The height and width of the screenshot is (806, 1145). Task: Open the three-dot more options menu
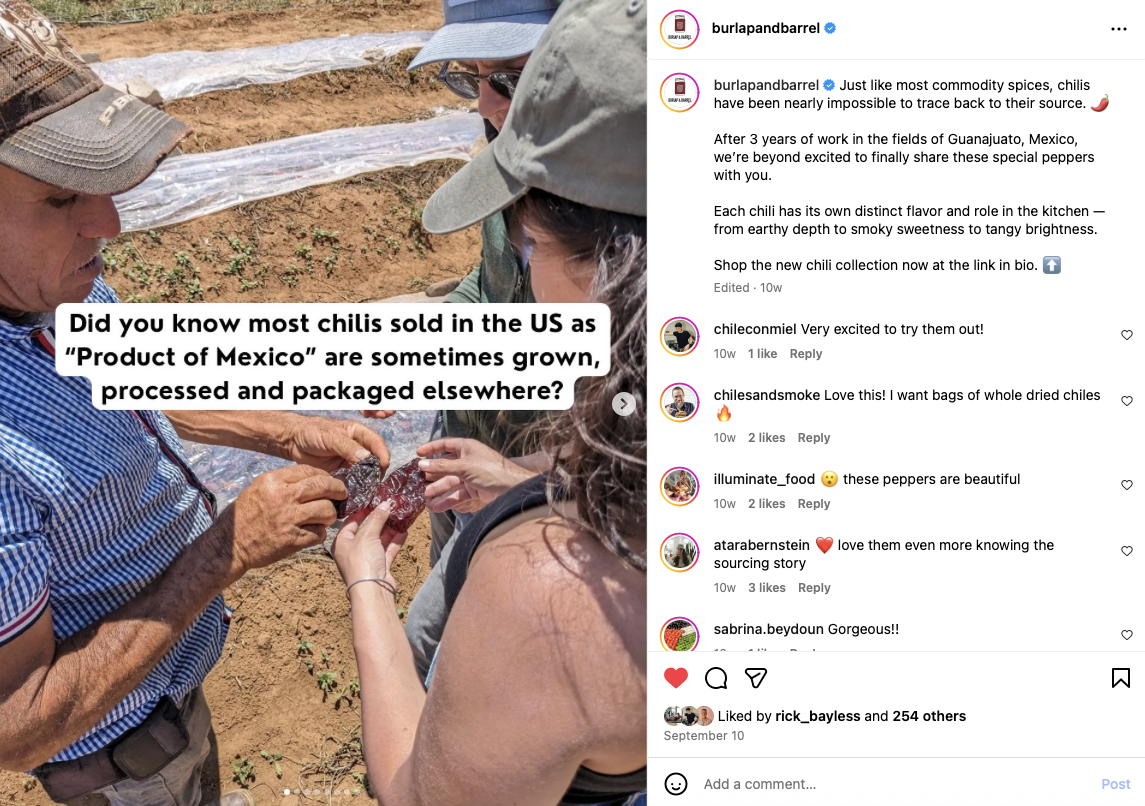(1118, 29)
